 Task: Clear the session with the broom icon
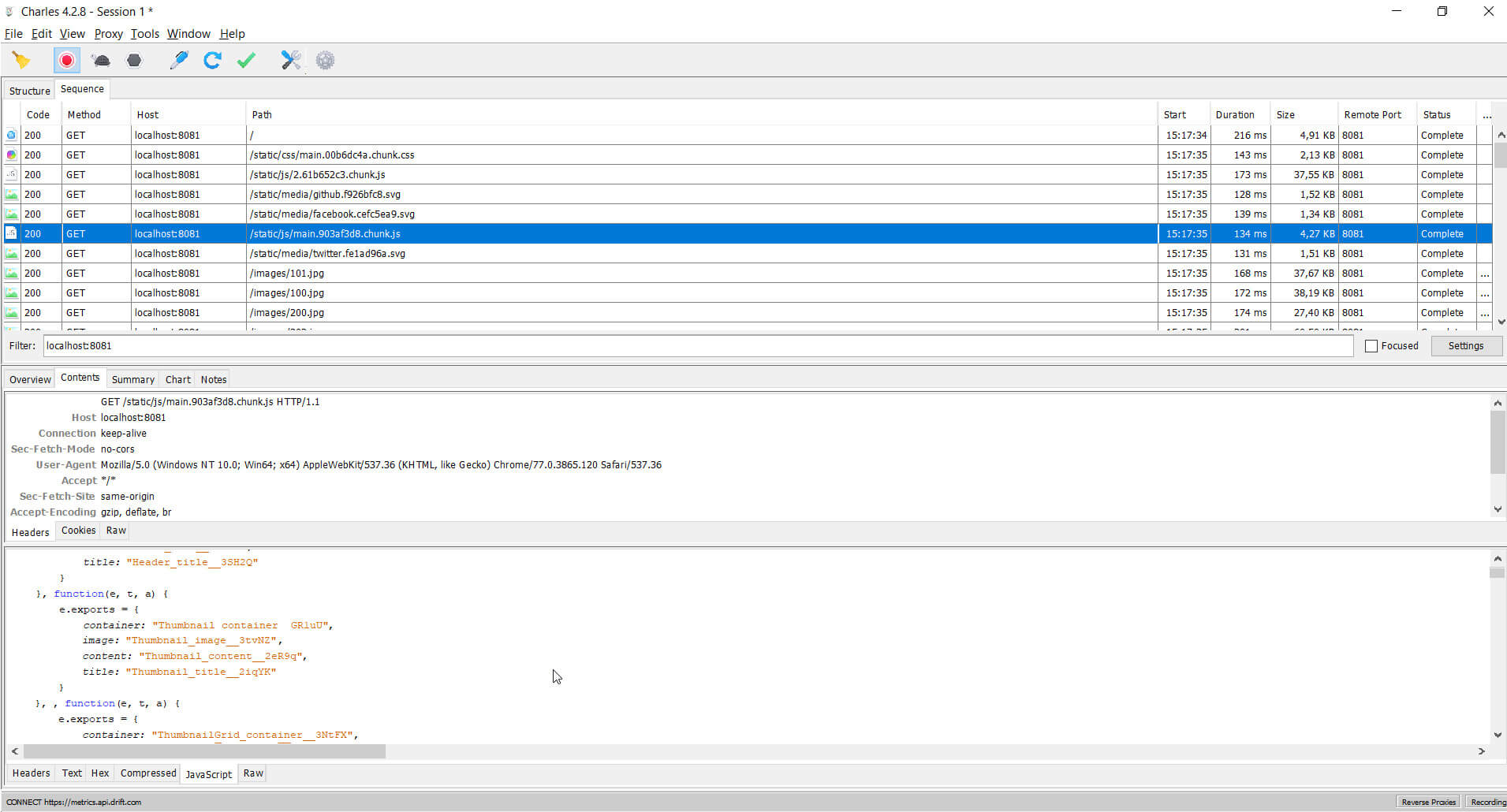tap(21, 60)
